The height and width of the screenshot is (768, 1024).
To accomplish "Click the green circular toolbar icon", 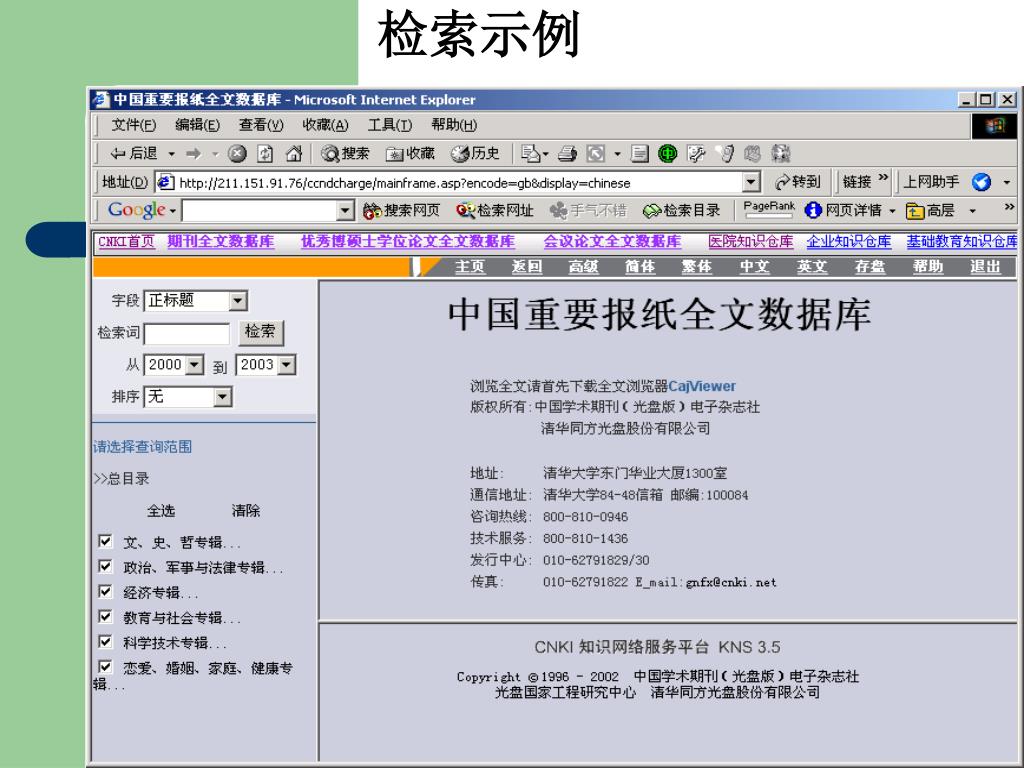I will (667, 153).
